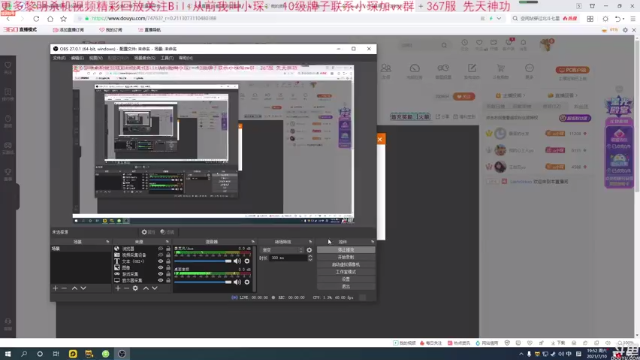This screenshot has height=360, width=640.
Task: Open Task View on taskbar
Action: pos(56,354)
